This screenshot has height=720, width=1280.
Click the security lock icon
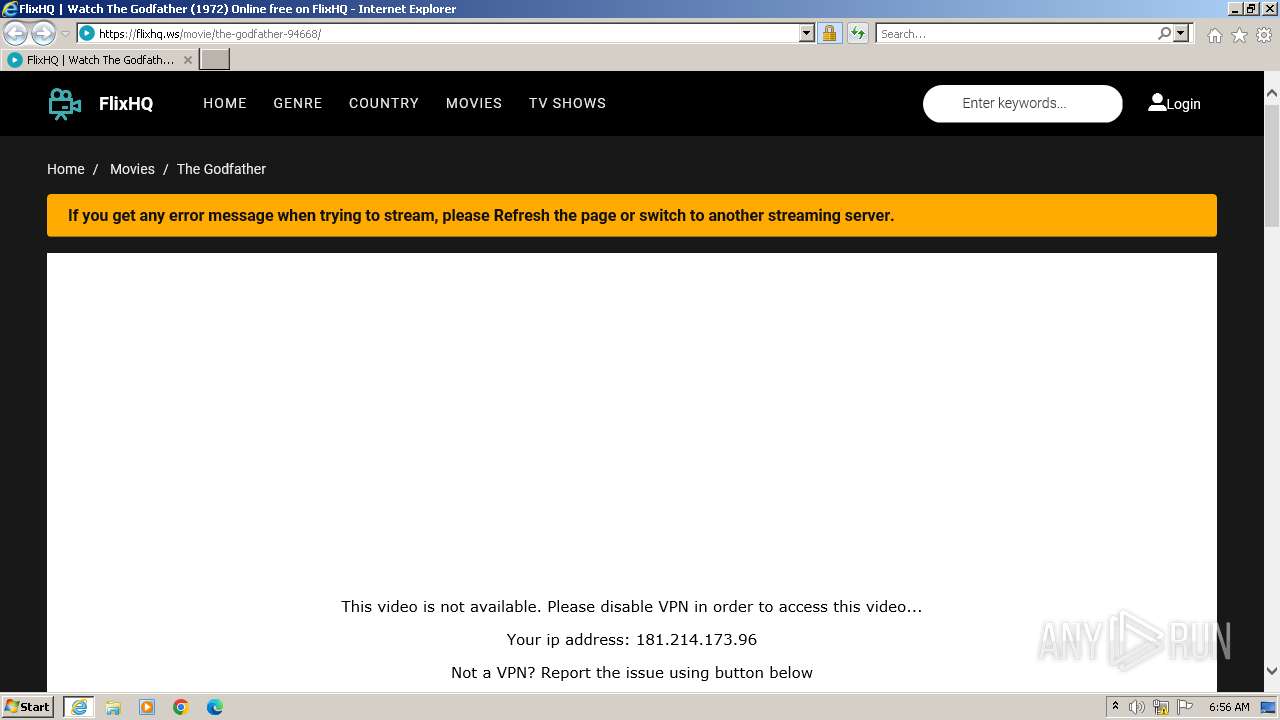tap(829, 33)
